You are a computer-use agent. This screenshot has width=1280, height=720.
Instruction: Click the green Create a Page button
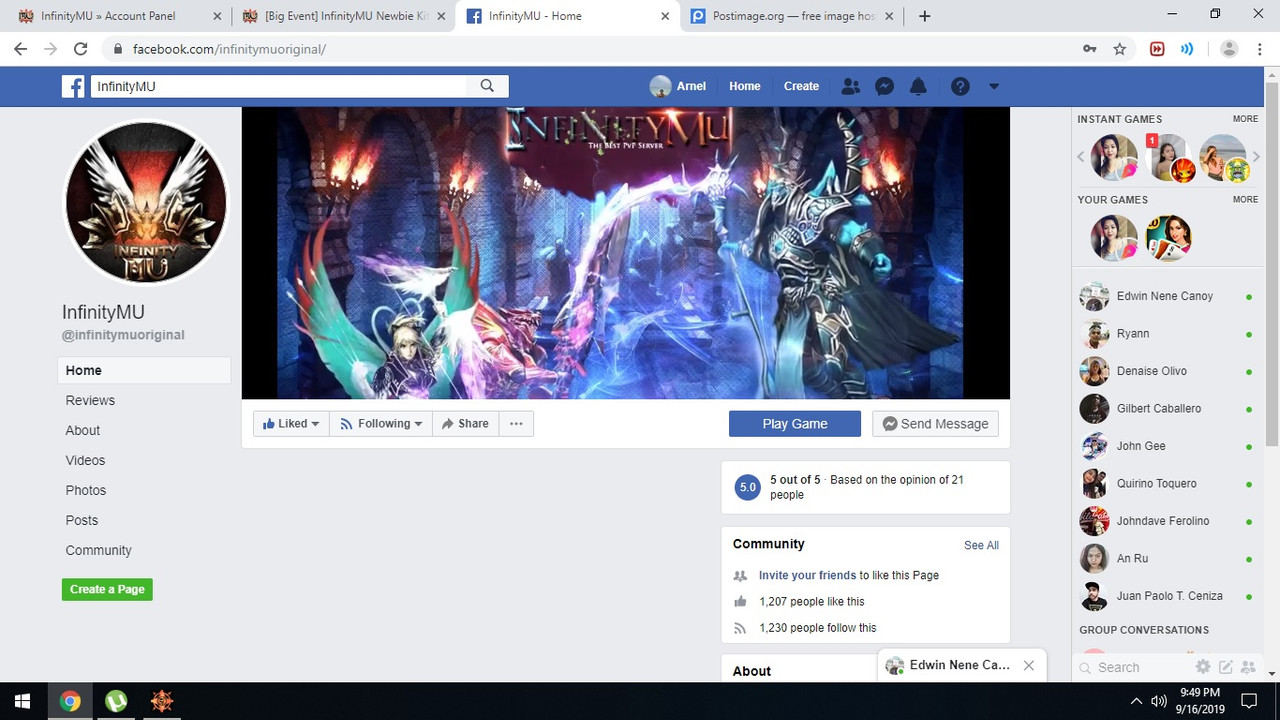[x=107, y=589]
